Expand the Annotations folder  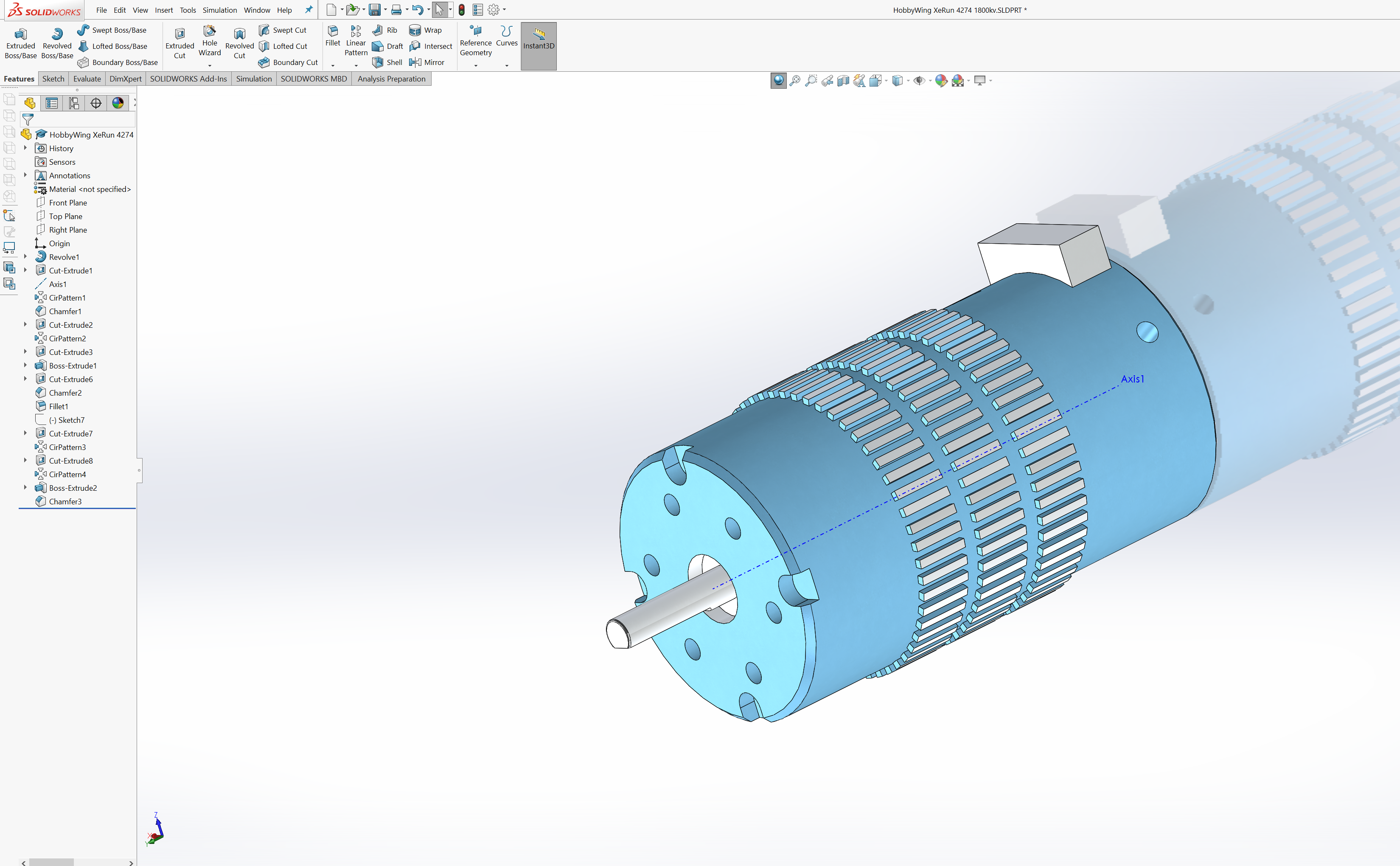25,175
